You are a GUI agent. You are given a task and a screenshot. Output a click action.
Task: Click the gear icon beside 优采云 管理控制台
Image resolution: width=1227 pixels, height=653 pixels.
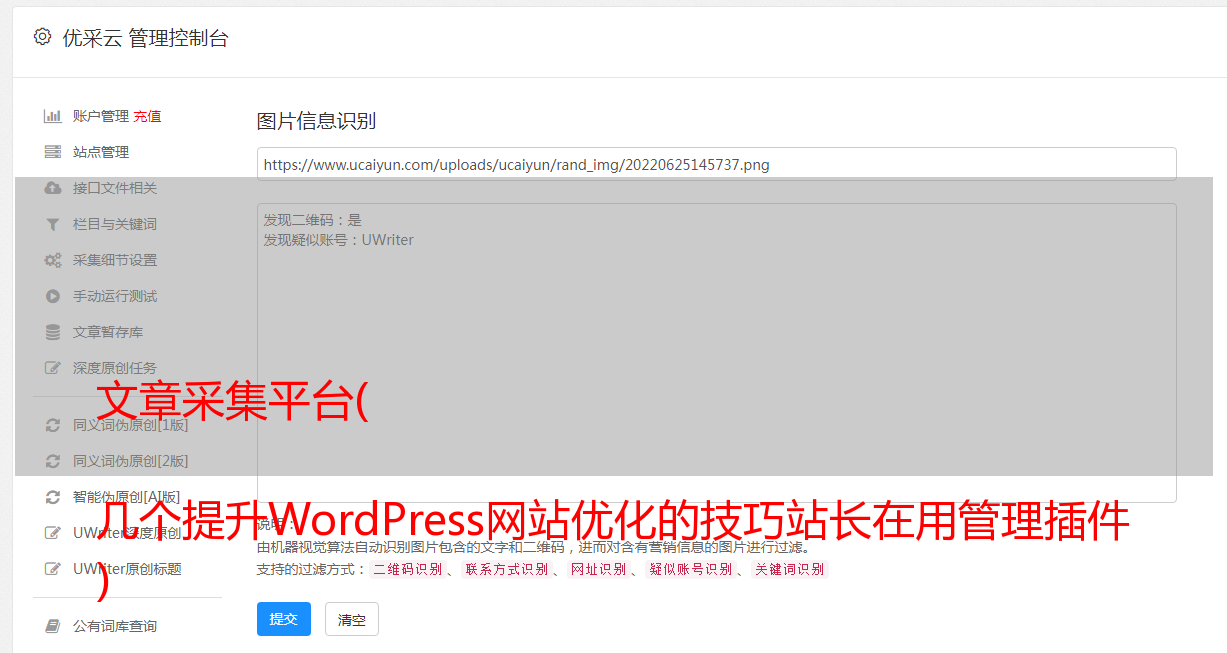(42, 37)
